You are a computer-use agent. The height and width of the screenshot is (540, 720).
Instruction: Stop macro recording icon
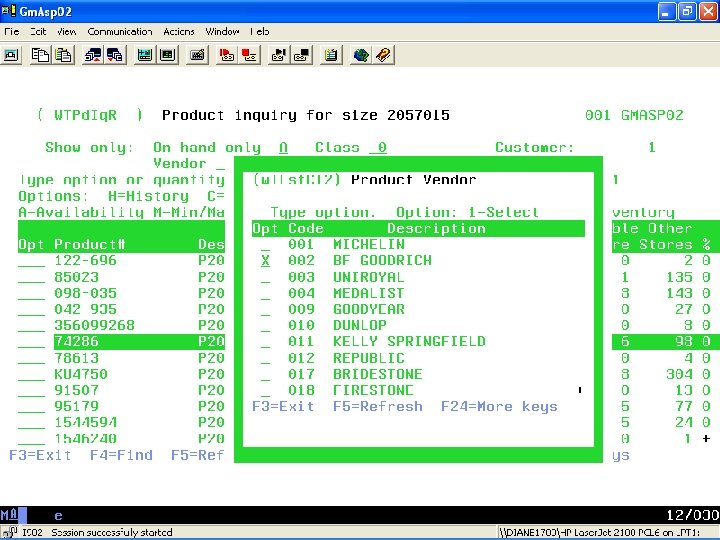click(x=249, y=55)
